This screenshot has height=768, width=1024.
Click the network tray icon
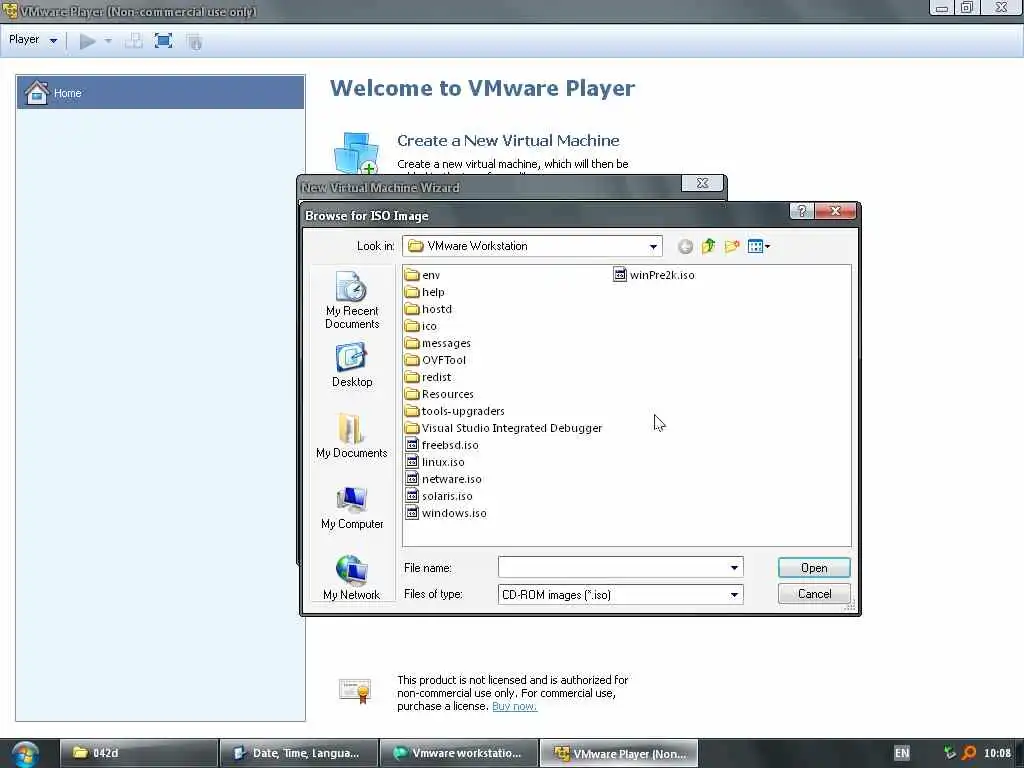(x=950, y=753)
